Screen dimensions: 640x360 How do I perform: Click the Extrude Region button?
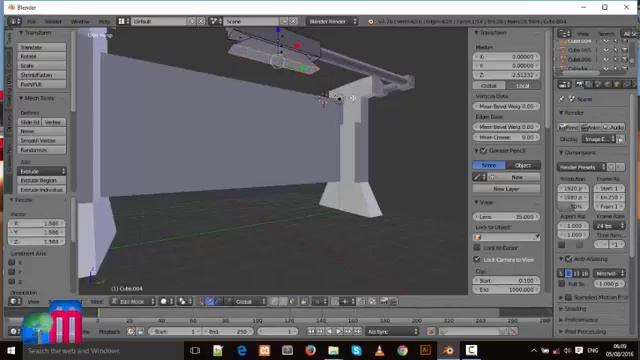click(42, 180)
